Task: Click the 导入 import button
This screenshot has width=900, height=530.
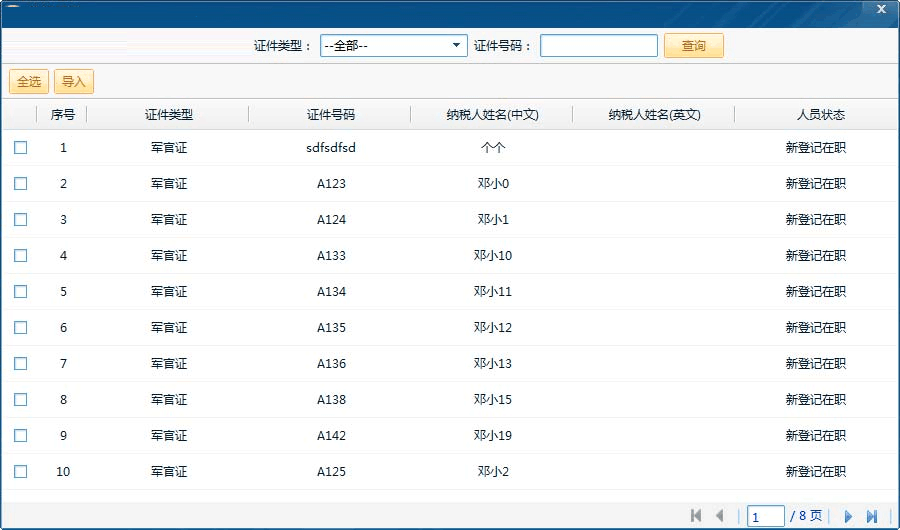Action: [74, 82]
